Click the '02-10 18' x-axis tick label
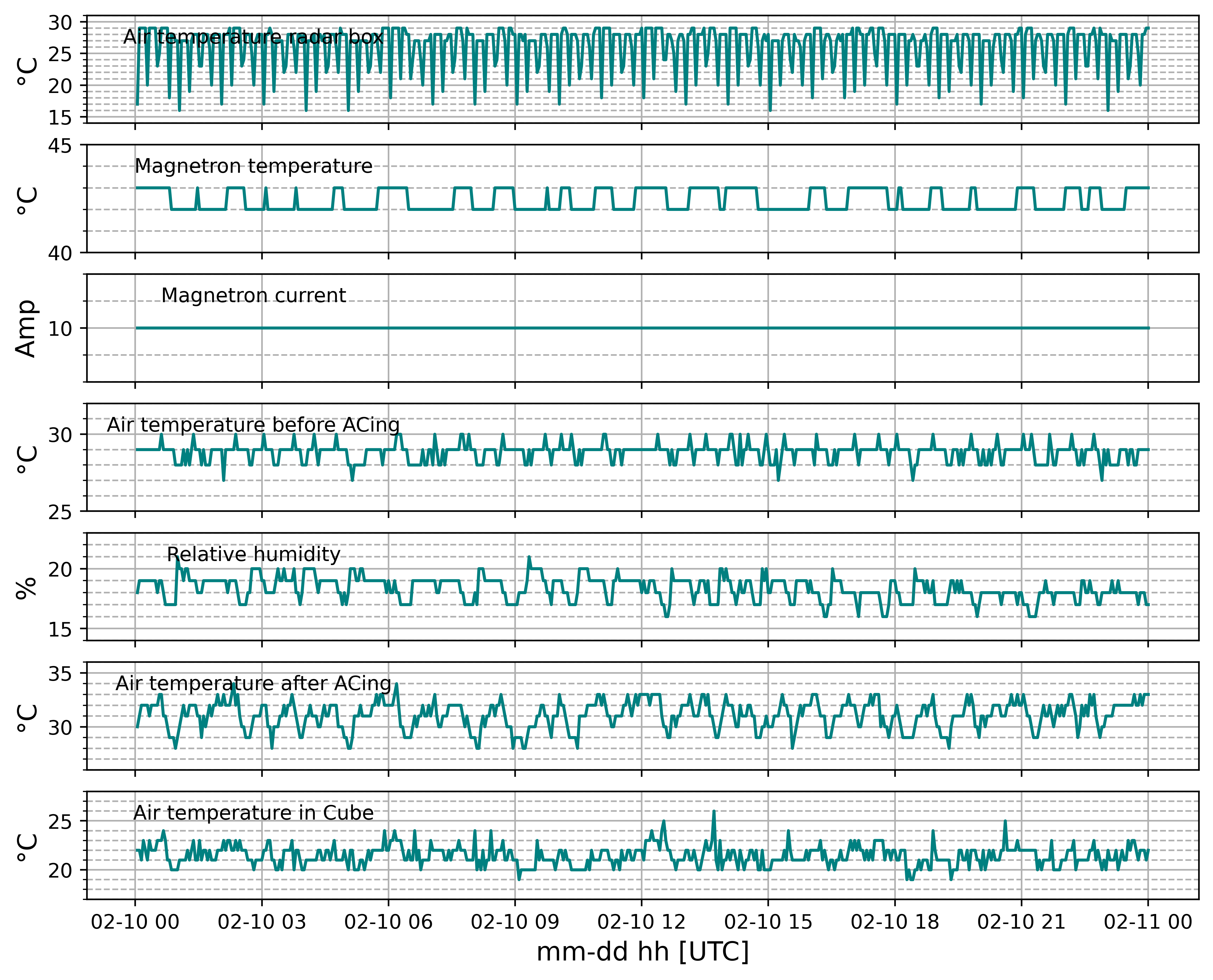Viewport: 1213px width, 980px height. (895, 922)
